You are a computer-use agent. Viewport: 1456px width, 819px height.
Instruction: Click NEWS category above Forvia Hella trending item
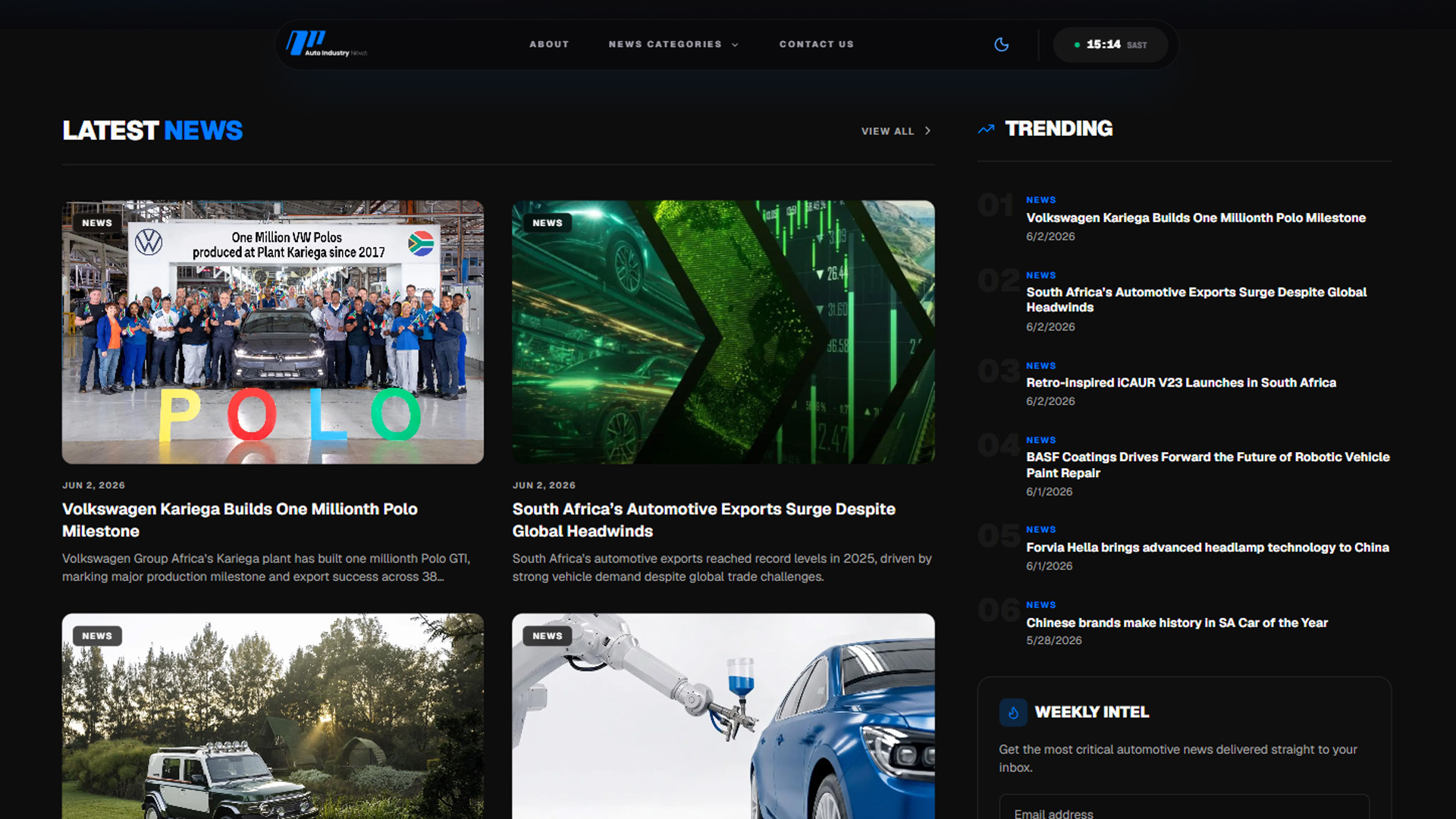(x=1040, y=530)
